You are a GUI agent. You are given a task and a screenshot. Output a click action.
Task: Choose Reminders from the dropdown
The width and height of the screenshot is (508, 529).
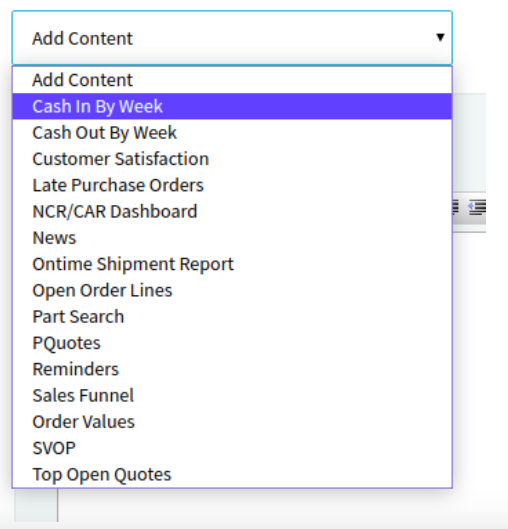[232, 369]
